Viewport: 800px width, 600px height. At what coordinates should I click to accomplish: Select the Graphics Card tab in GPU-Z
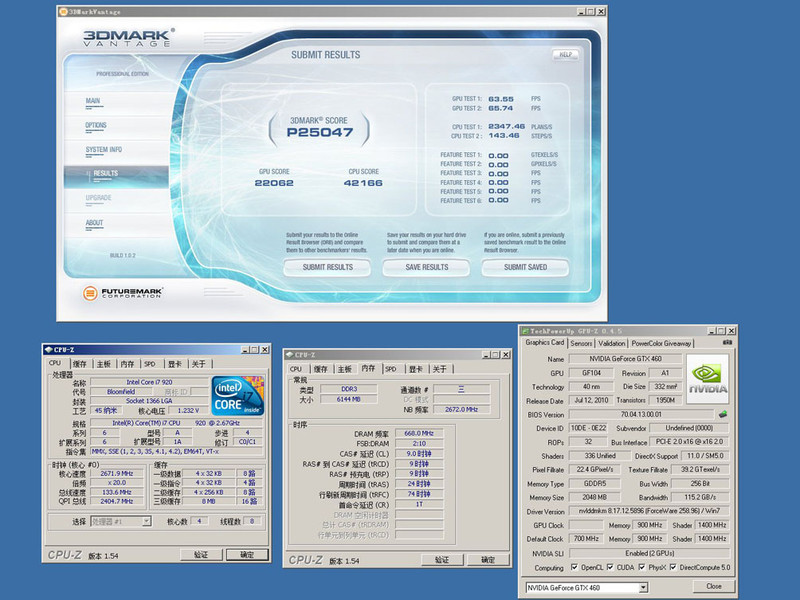coord(545,342)
